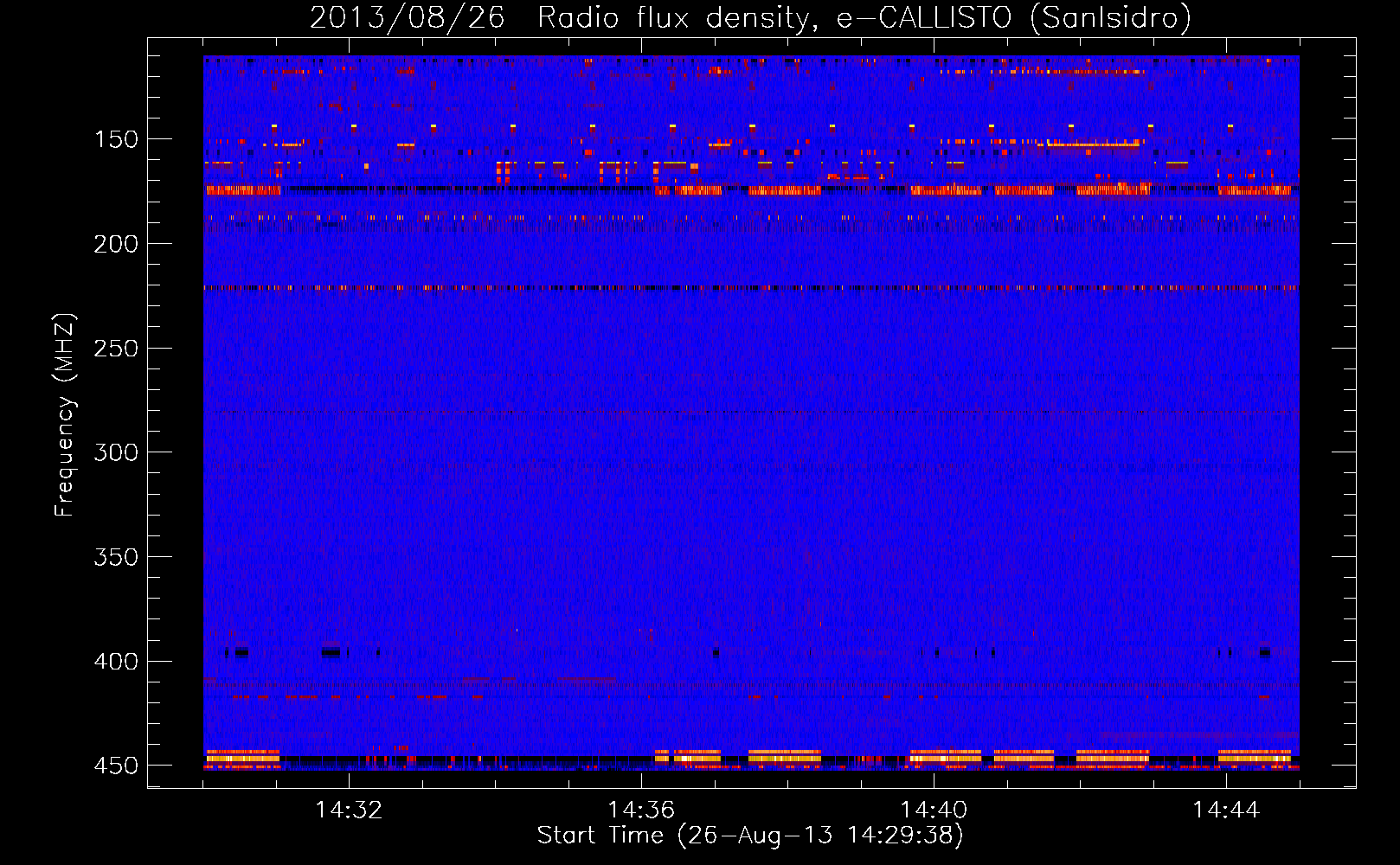Click the 150 frequency tick label
The image size is (1400, 865).
(x=115, y=140)
